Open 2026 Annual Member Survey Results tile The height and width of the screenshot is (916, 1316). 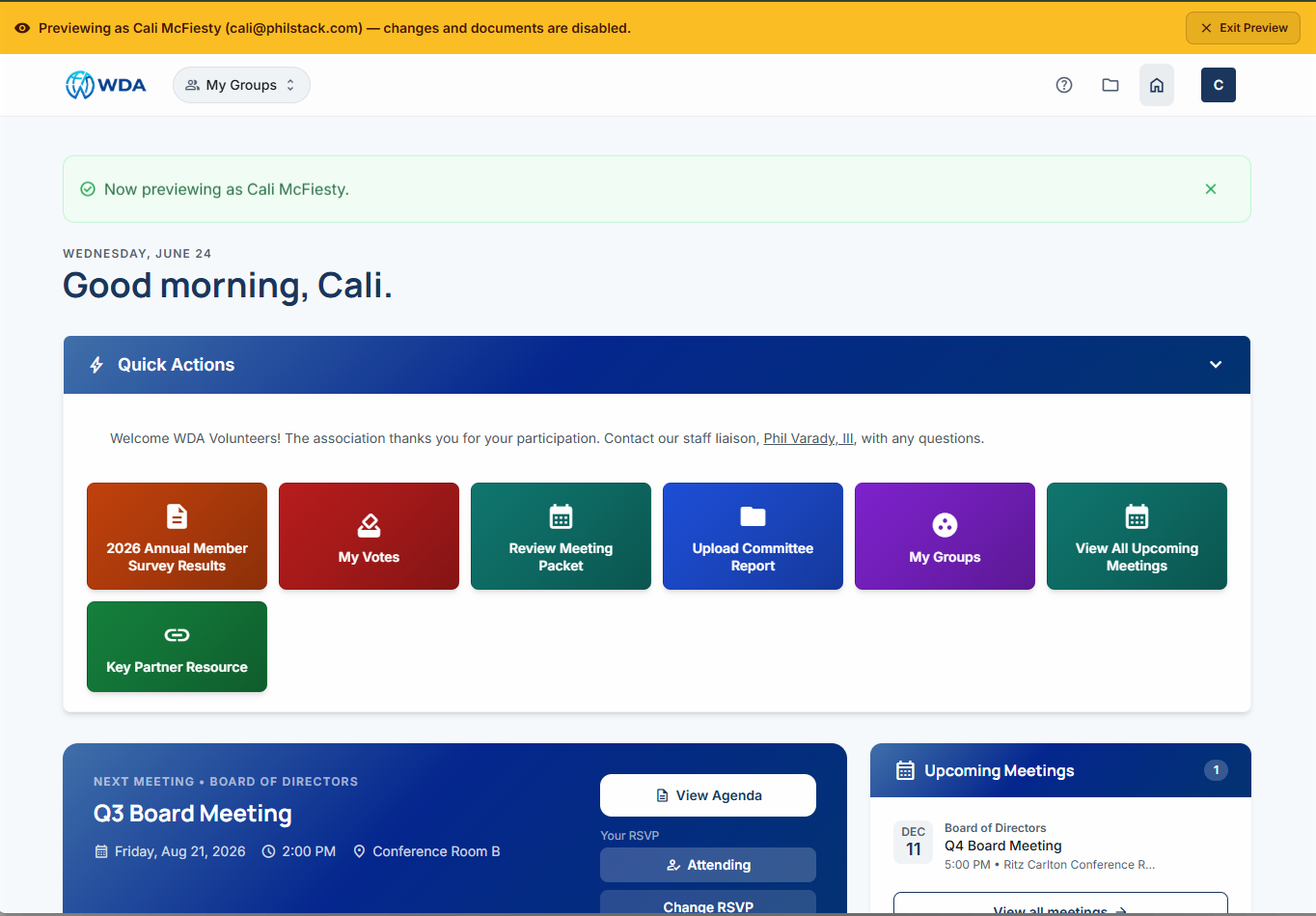point(177,536)
